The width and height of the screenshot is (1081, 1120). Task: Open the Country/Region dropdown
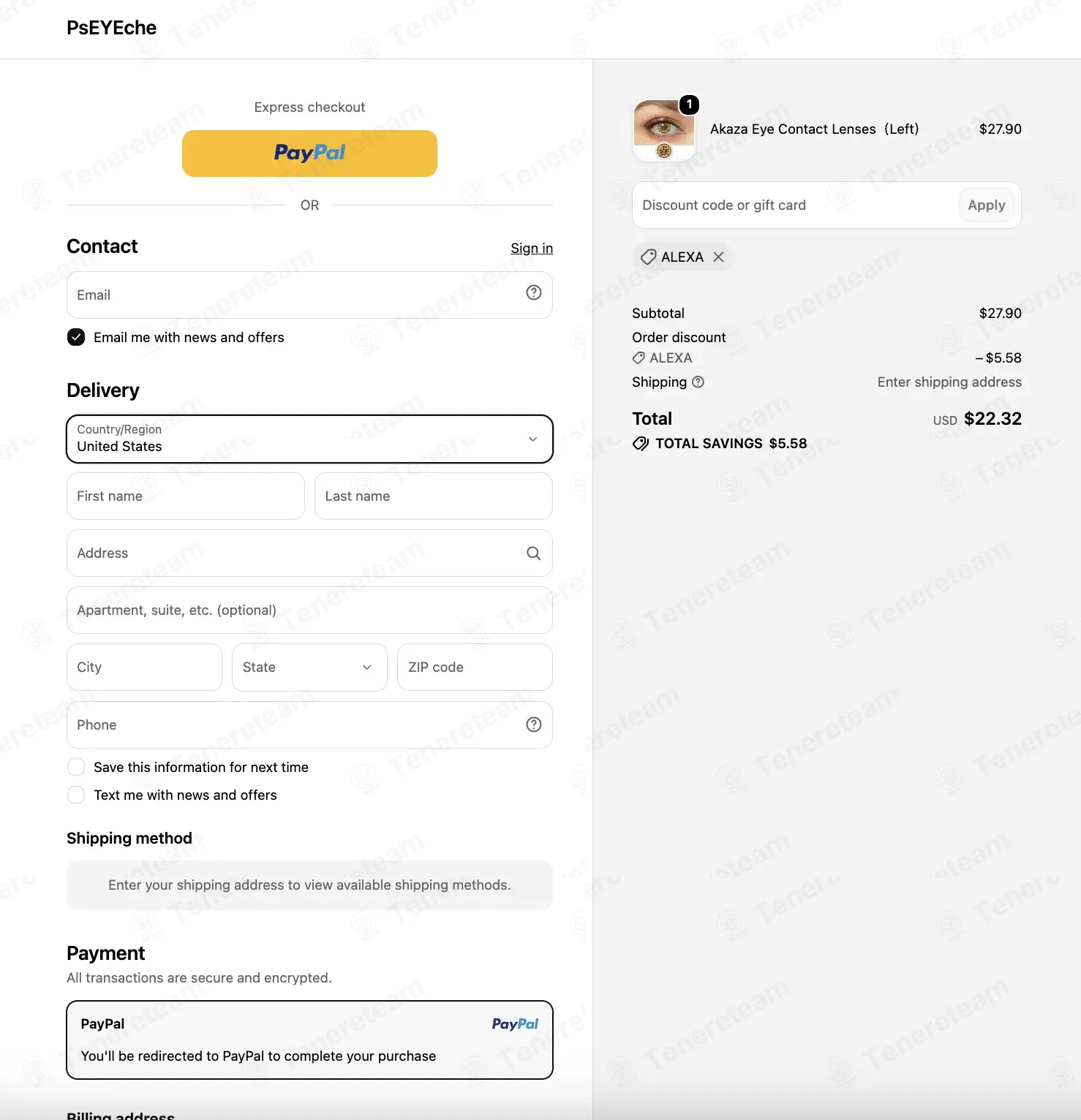(309, 439)
